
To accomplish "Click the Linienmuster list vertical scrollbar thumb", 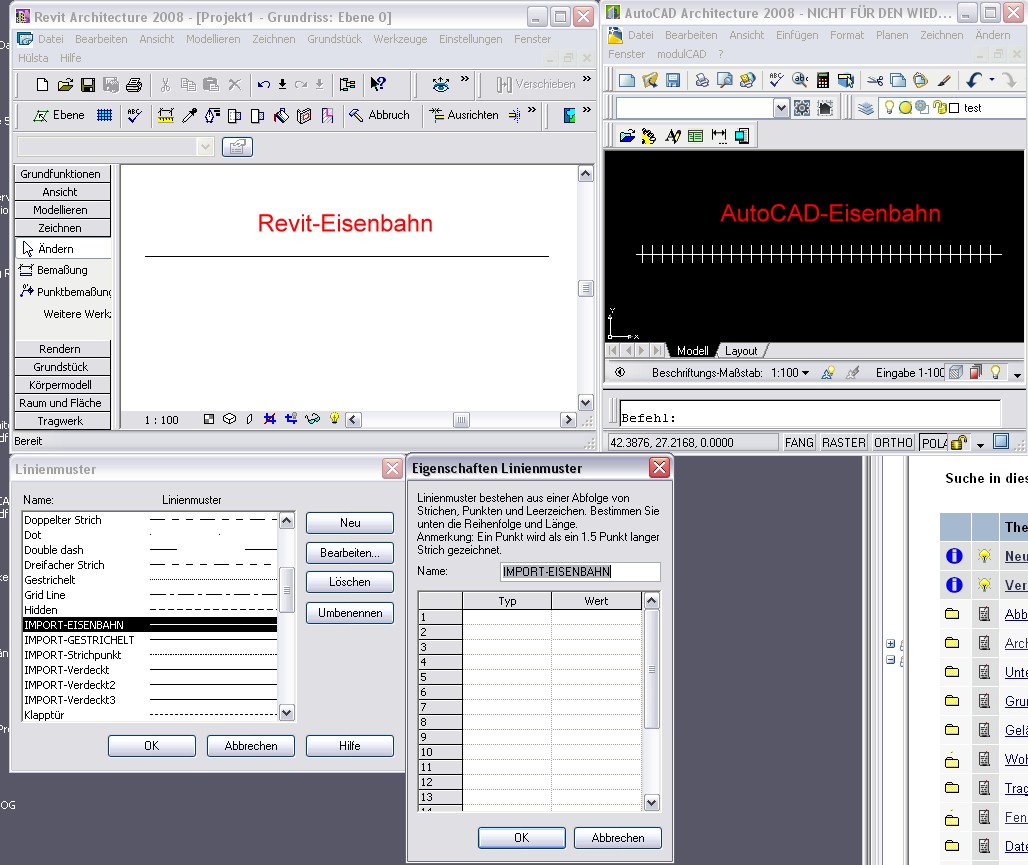I will [x=287, y=590].
